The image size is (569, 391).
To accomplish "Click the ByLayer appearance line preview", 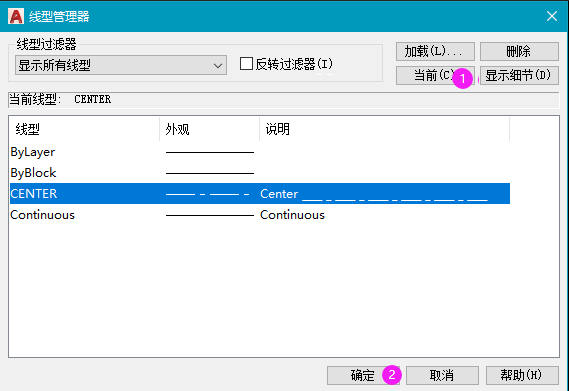I will coord(210,152).
